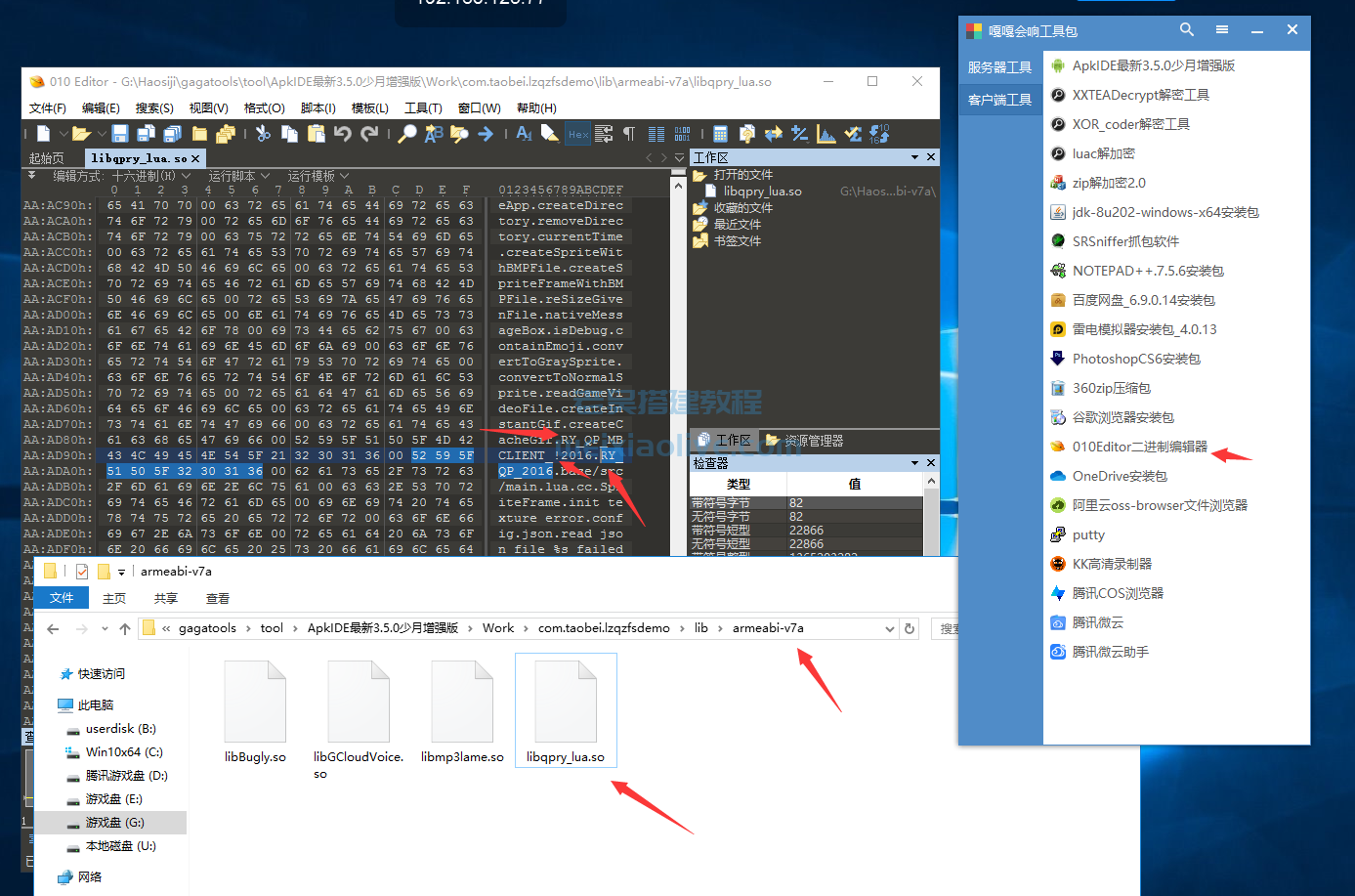The image size is (1355, 896).
Task: Open the 工具(T) menu
Action: pyautogui.click(x=423, y=108)
